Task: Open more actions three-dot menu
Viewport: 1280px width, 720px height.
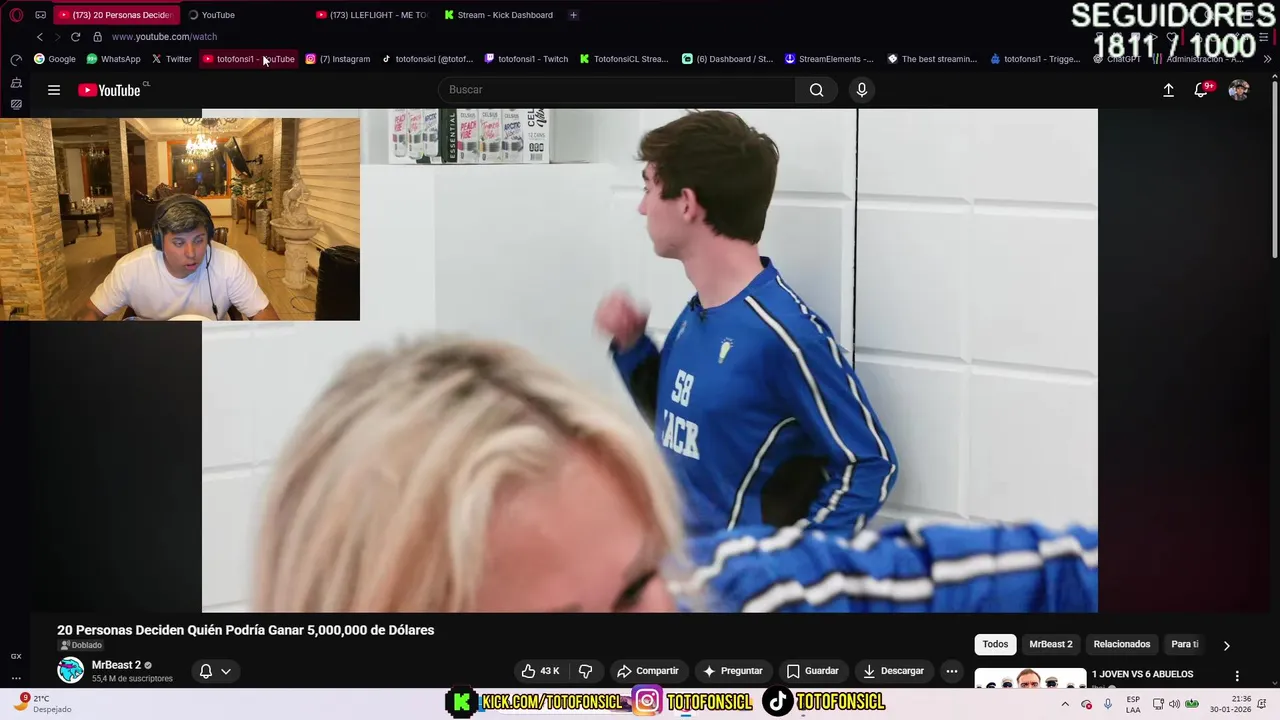Action: tap(952, 671)
